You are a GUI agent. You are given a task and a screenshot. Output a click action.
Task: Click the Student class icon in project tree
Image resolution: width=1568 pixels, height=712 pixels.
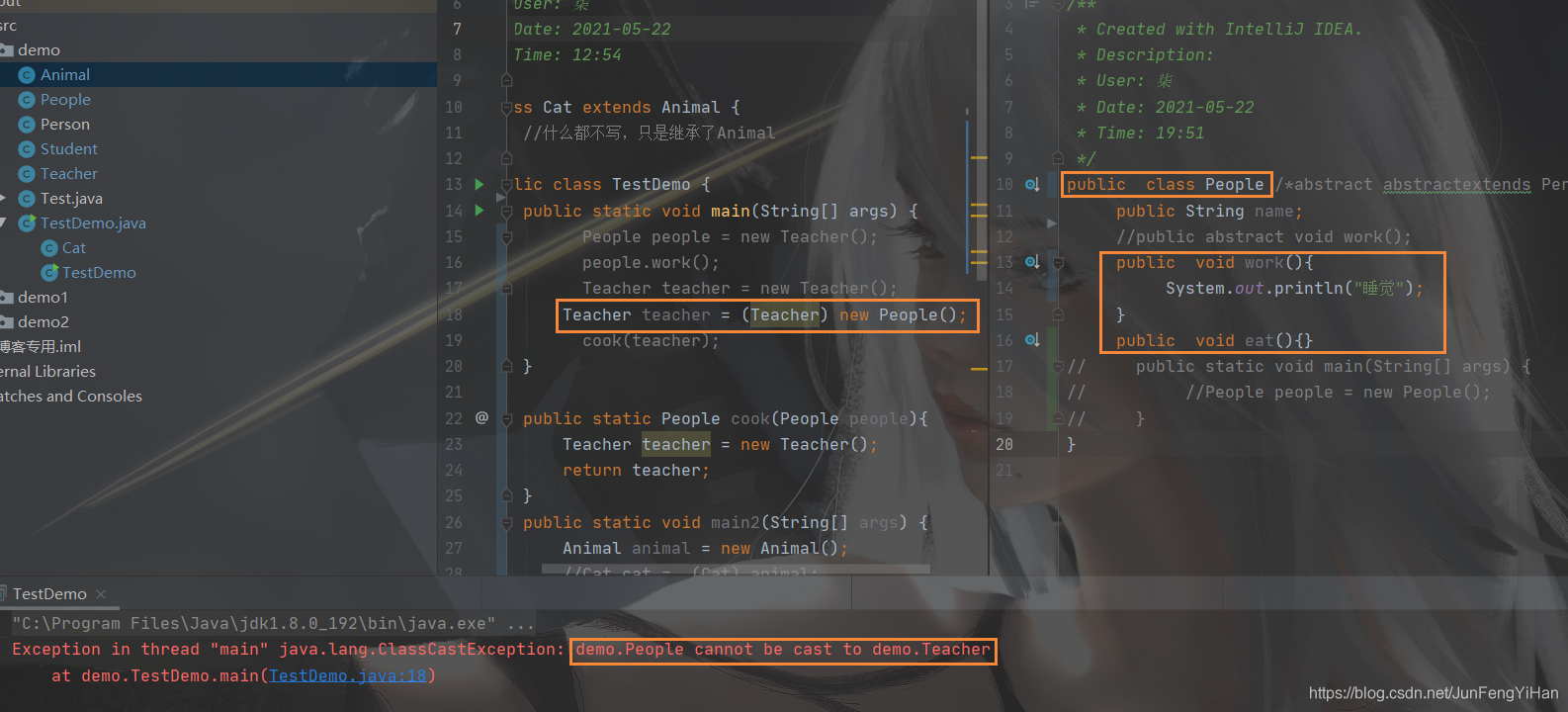point(27,149)
